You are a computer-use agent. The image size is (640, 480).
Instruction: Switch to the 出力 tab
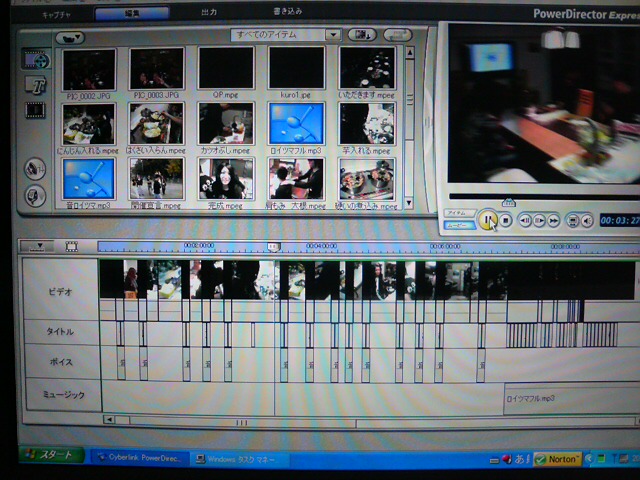(209, 12)
